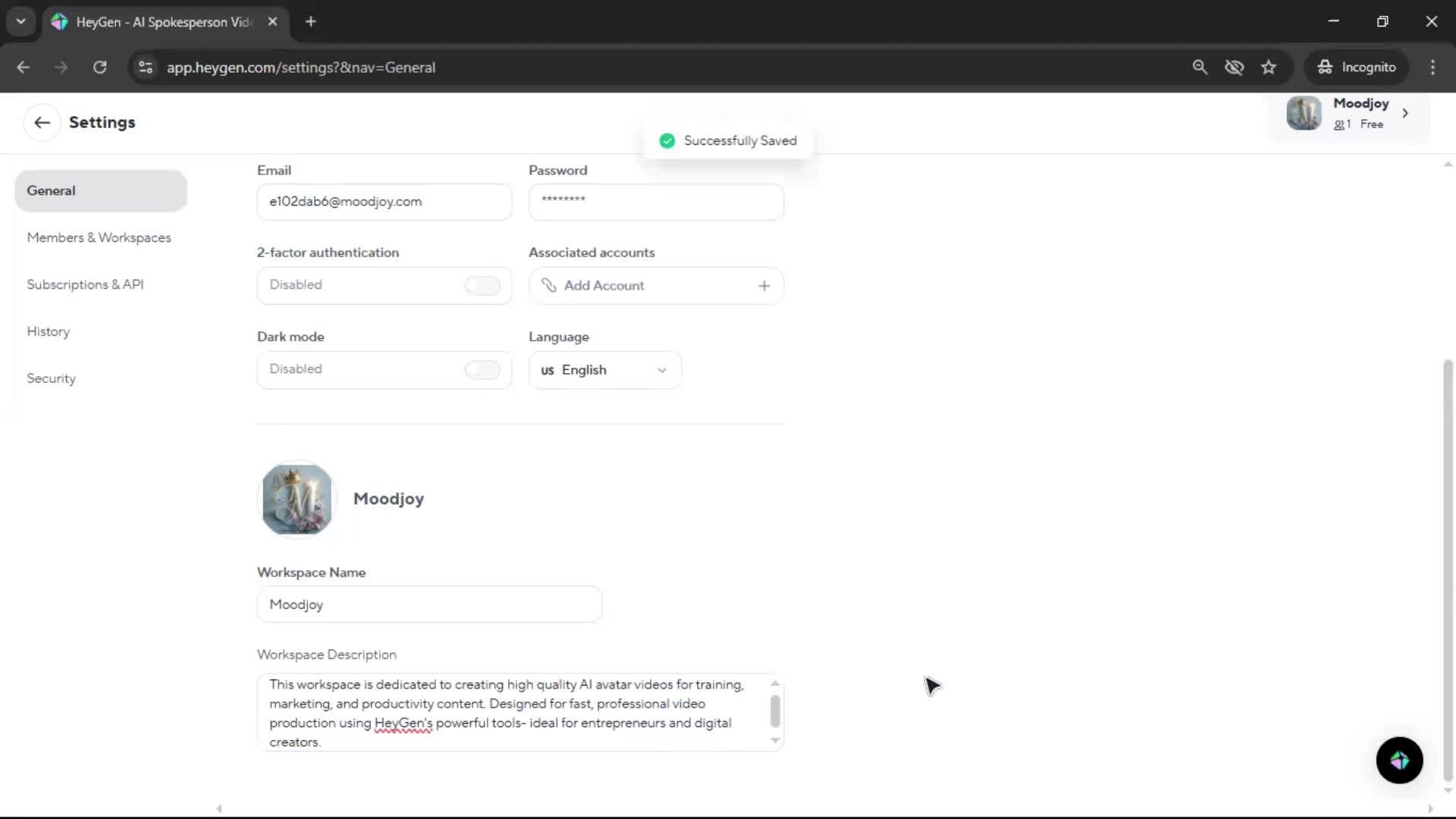Open the Chrome three-dot menu
The height and width of the screenshot is (819, 1456).
[x=1432, y=67]
